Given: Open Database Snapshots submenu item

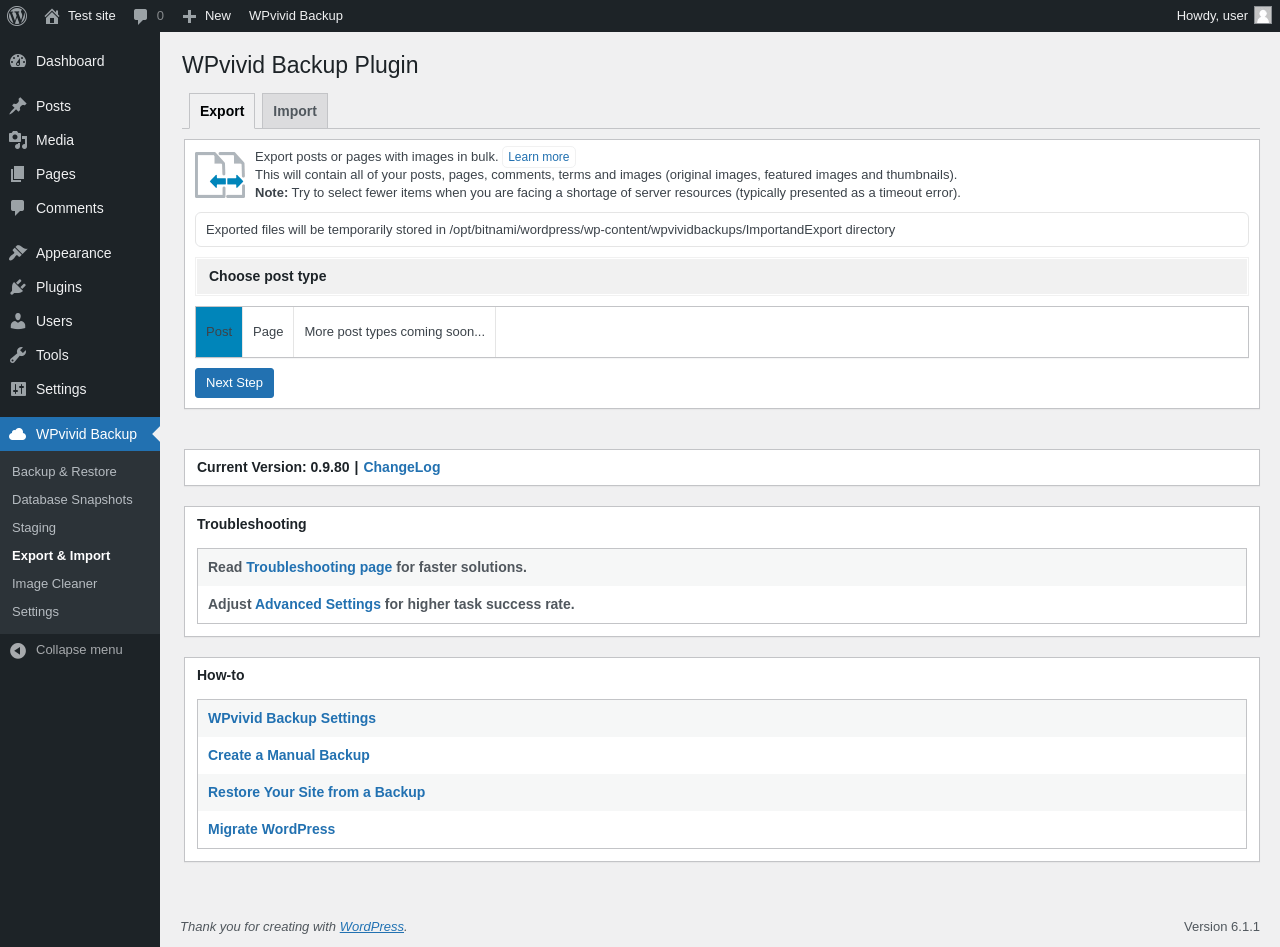Looking at the screenshot, I should click(x=72, y=500).
